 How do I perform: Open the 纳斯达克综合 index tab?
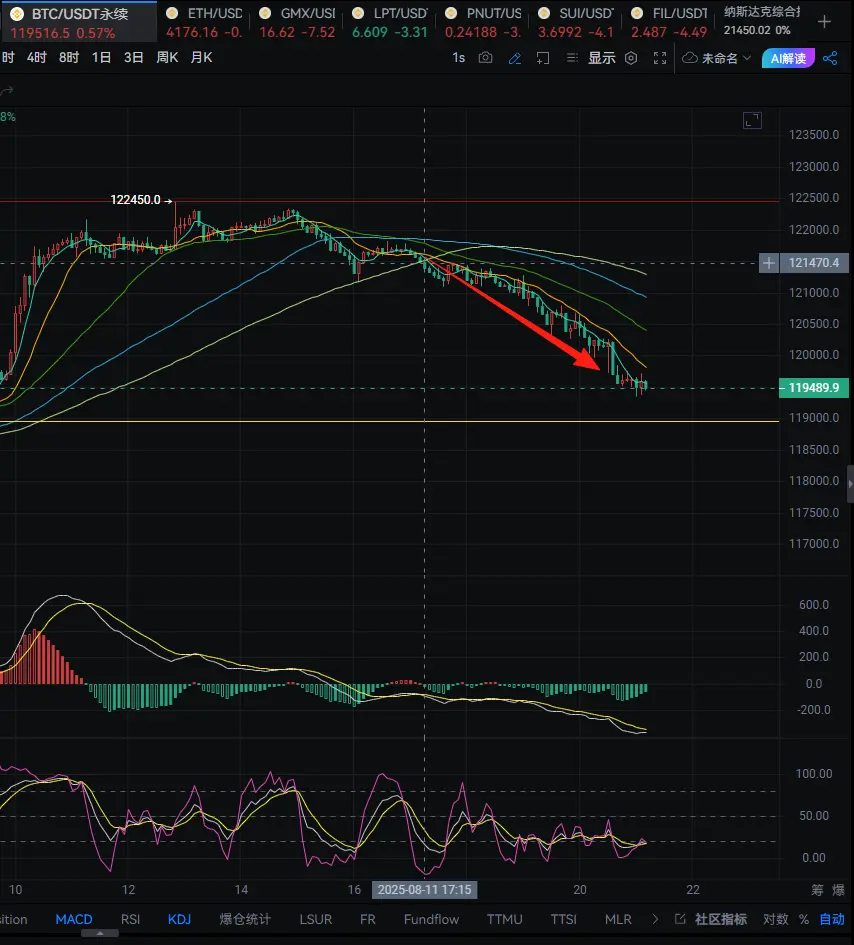coord(762,21)
